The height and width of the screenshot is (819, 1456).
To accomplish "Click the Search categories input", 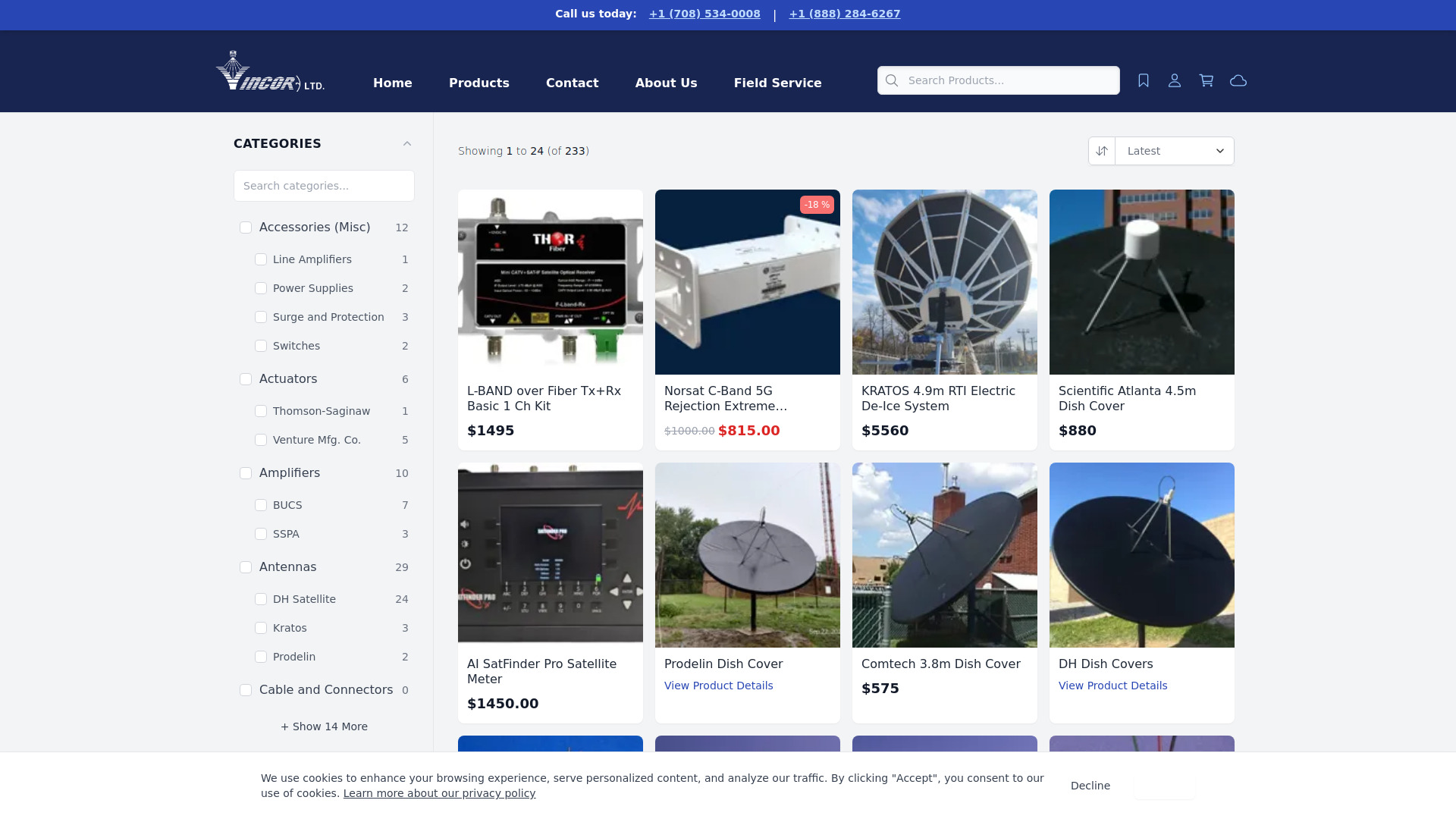I will click(x=324, y=186).
